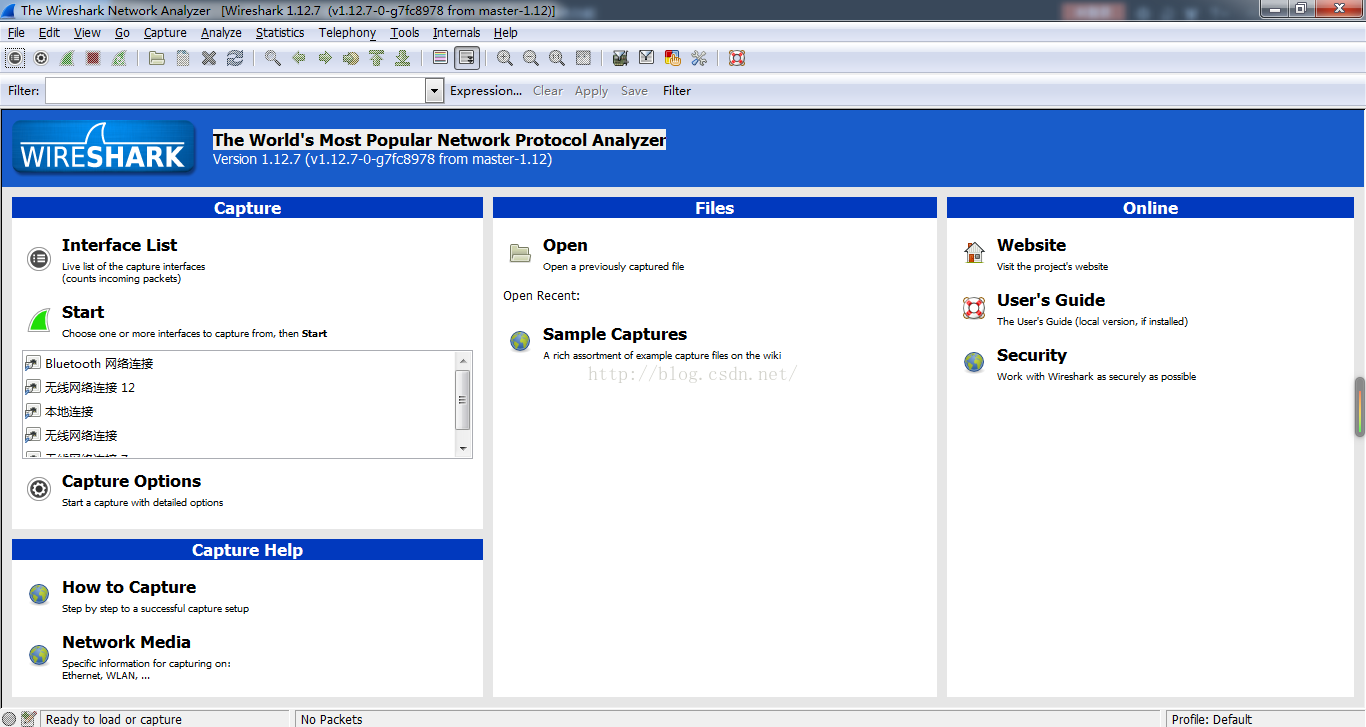Open the Go menu
The height and width of the screenshot is (727, 1366).
[122, 33]
